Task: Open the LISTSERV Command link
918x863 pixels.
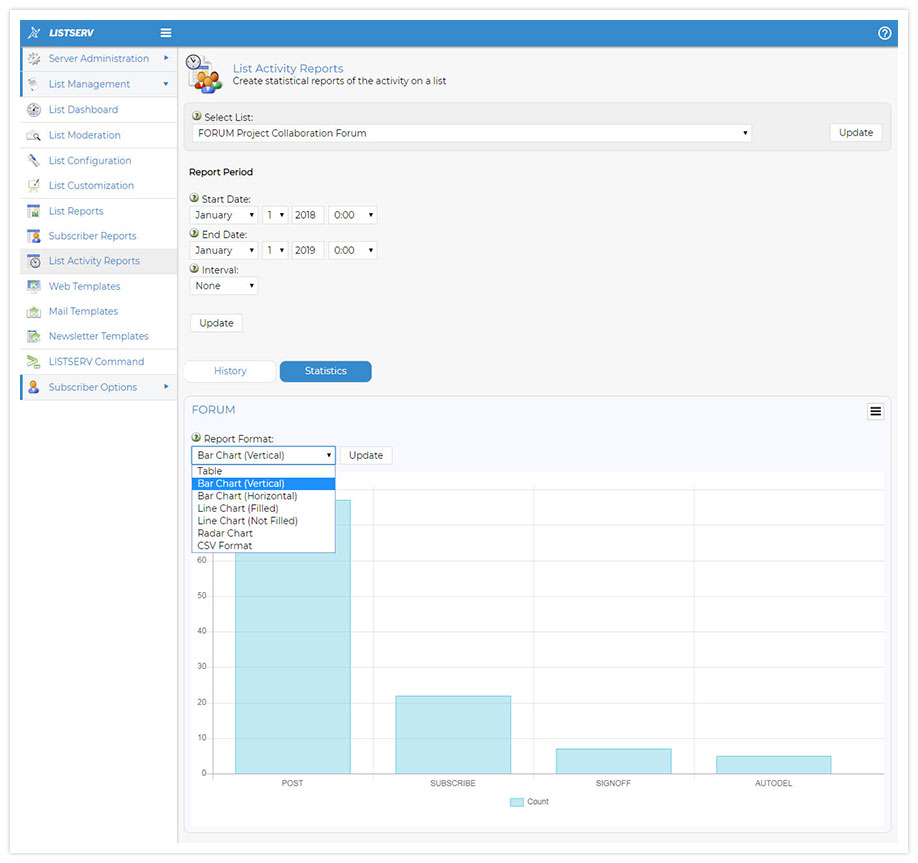Action: click(x=96, y=362)
